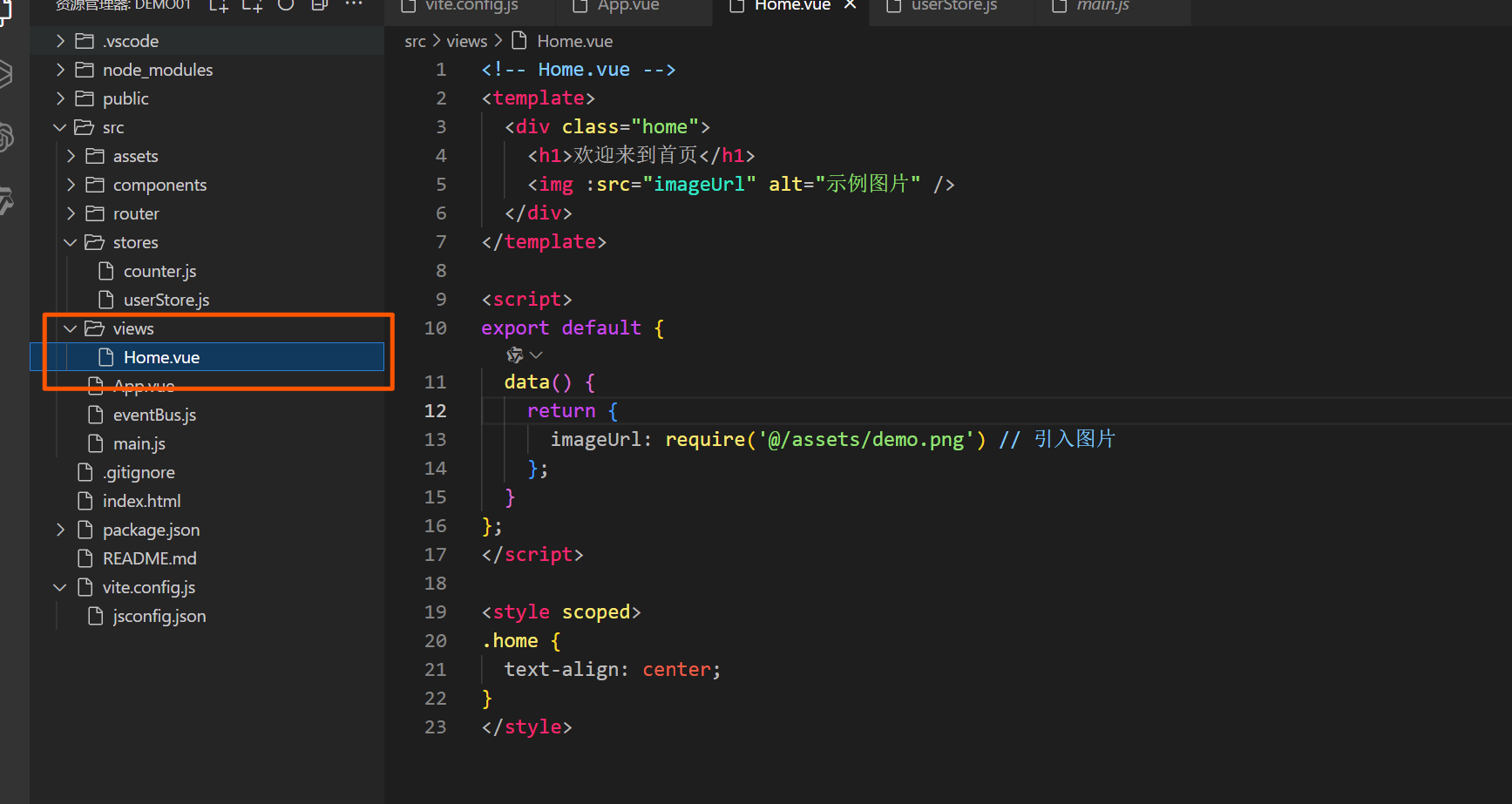Click the assets folder icon

95,156
